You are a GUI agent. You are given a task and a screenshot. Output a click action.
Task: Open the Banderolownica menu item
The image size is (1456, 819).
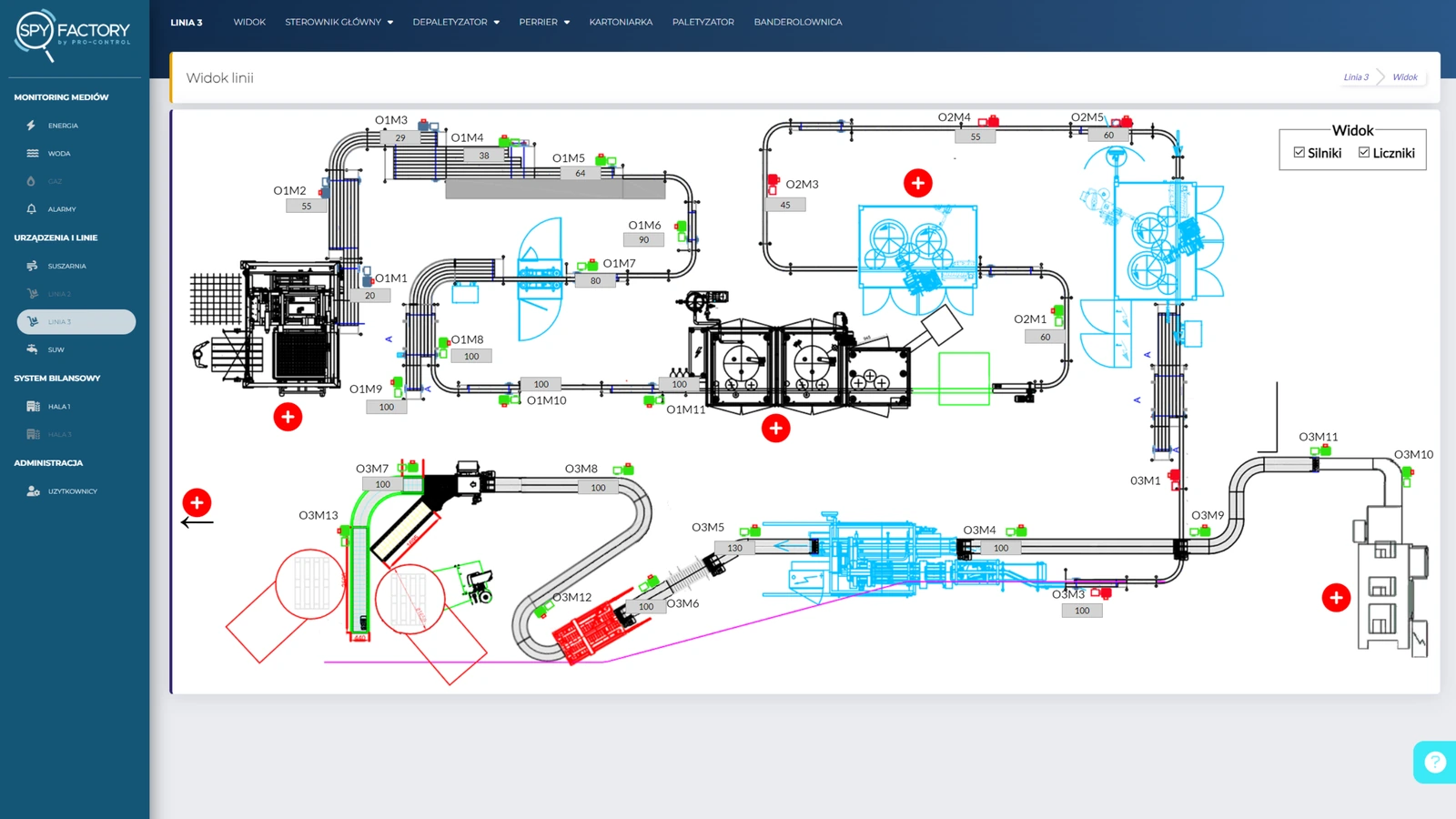point(797,22)
